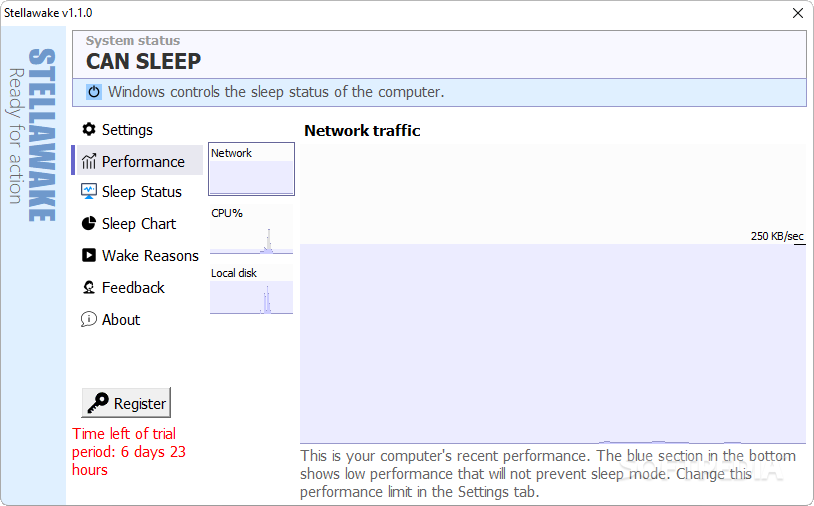The width and height of the screenshot is (814, 506).
Task: Select the Local disk graph thumbnail
Action: click(x=251, y=290)
